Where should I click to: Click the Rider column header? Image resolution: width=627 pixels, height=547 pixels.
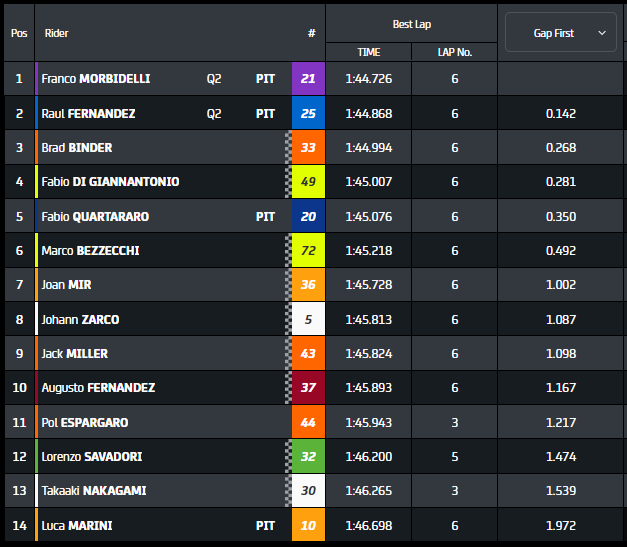57,33
